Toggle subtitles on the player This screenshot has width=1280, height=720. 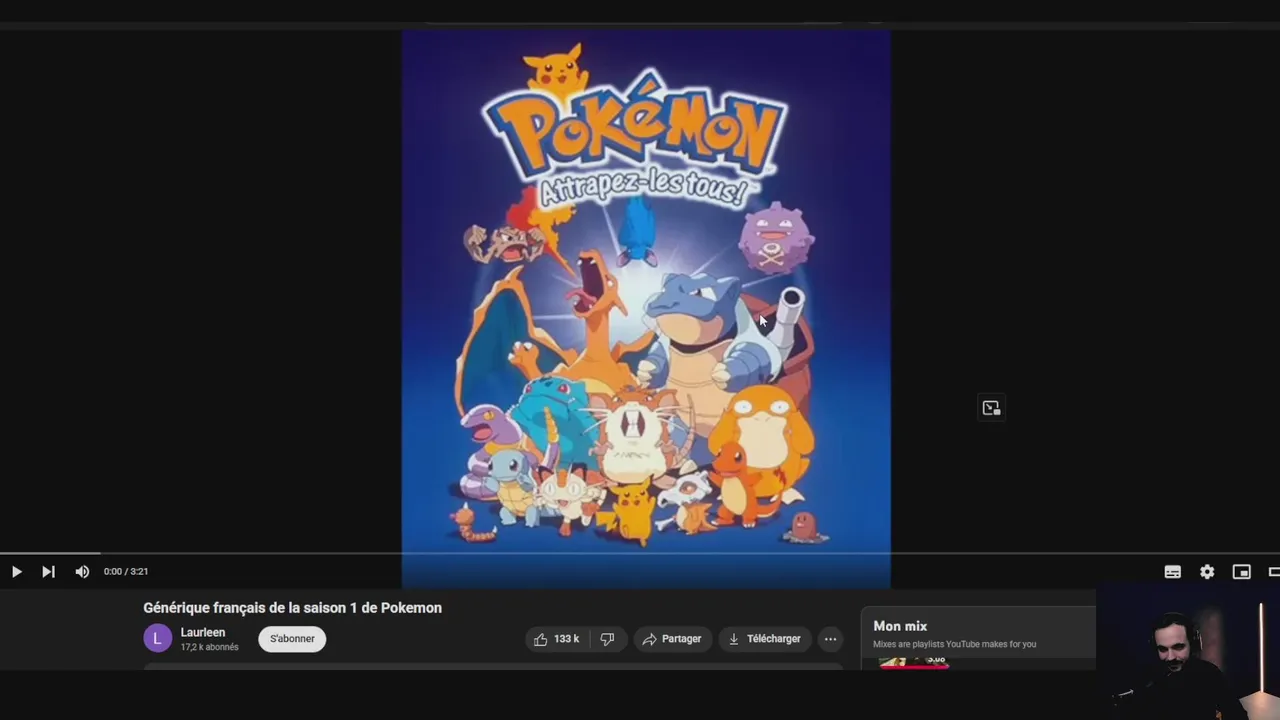pos(1173,572)
